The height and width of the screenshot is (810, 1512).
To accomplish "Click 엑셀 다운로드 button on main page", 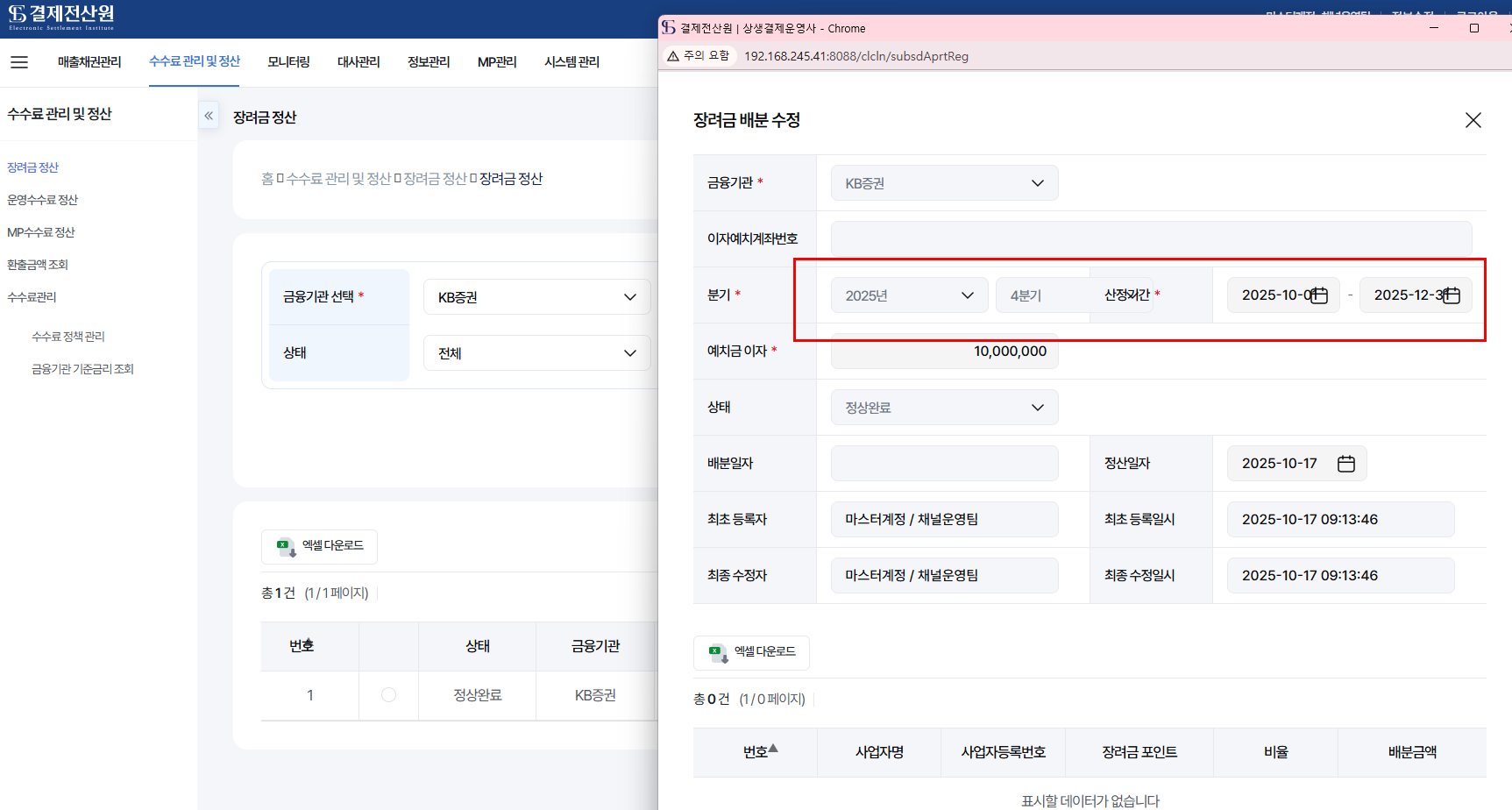I will coord(319,546).
